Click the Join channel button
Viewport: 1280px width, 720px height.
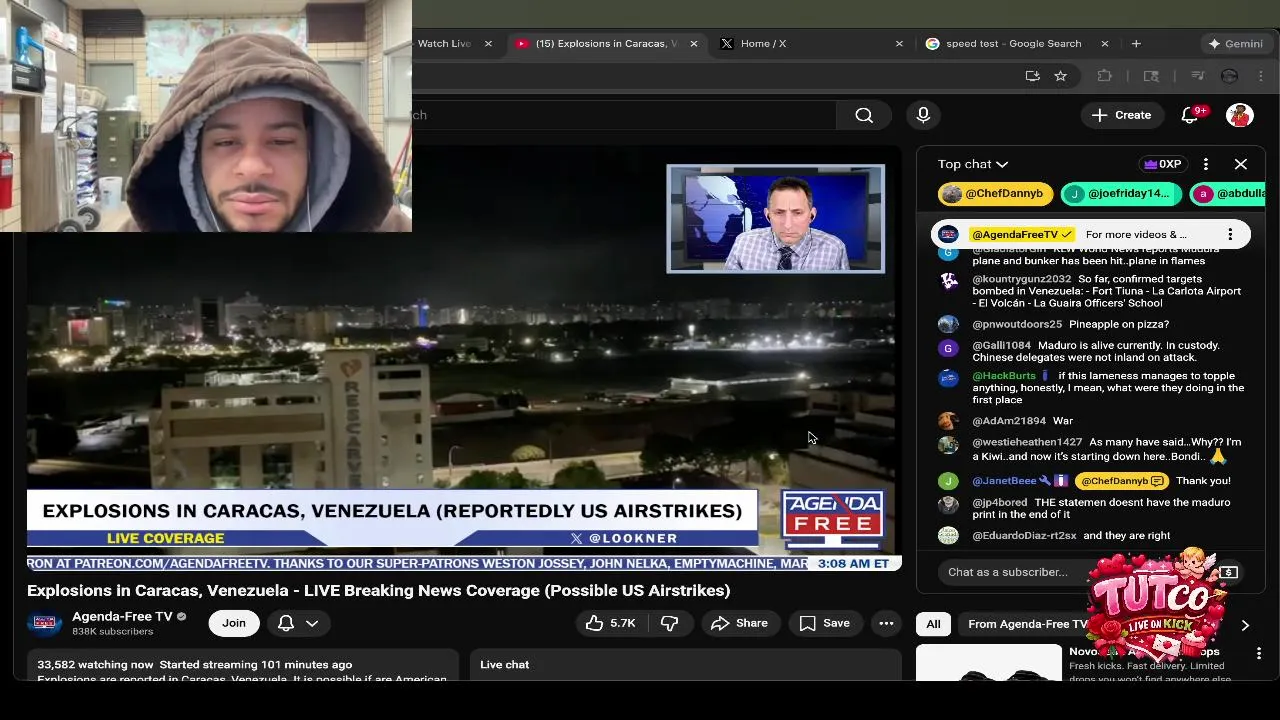pyautogui.click(x=234, y=623)
